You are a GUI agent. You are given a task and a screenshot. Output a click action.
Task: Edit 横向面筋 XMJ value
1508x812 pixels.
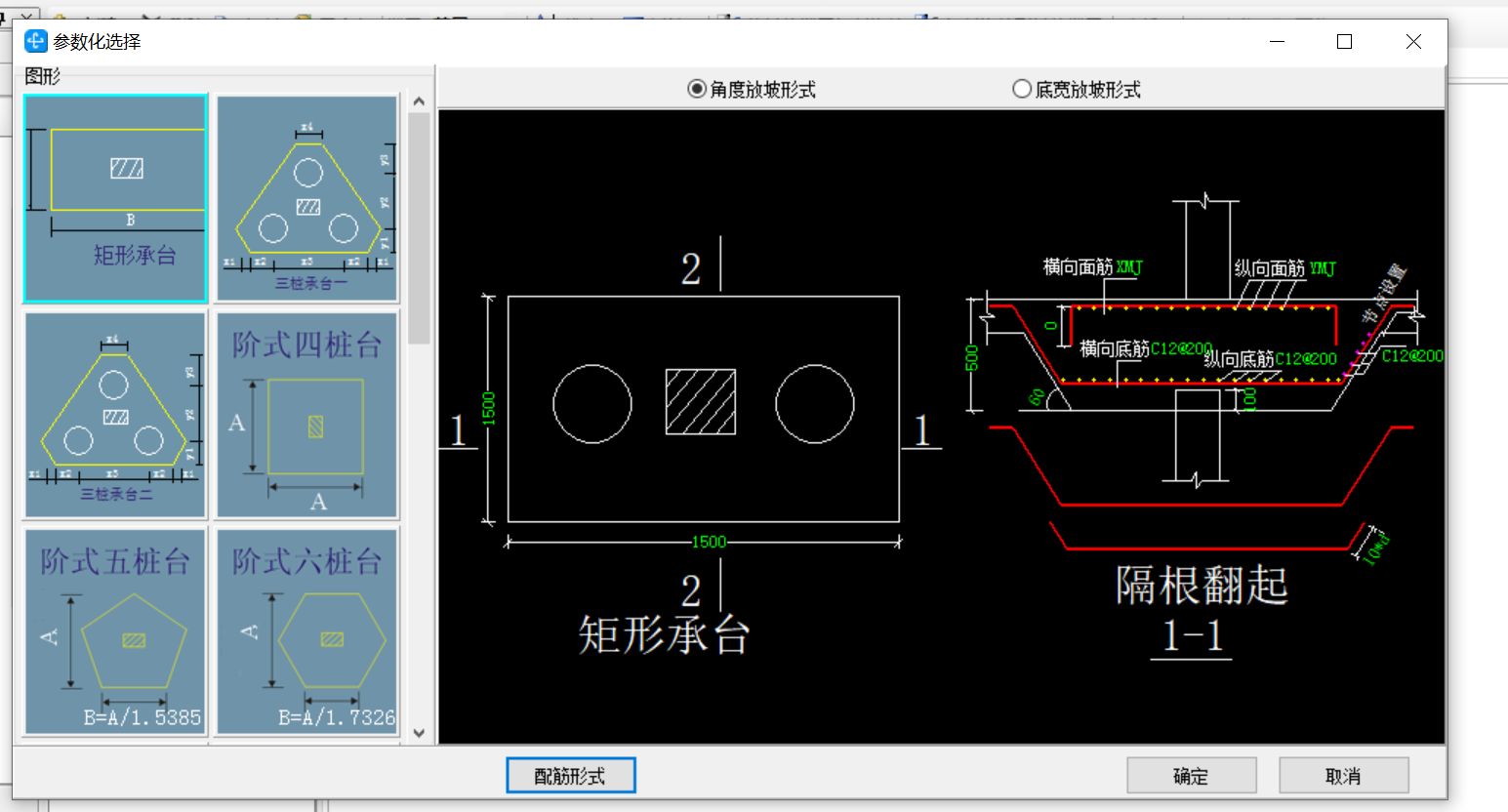pos(1129,267)
